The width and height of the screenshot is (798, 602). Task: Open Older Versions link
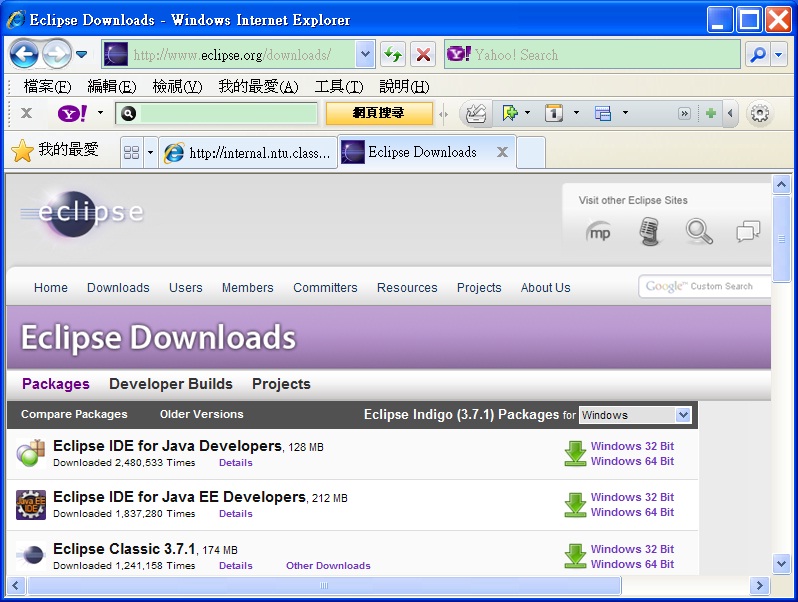point(202,414)
